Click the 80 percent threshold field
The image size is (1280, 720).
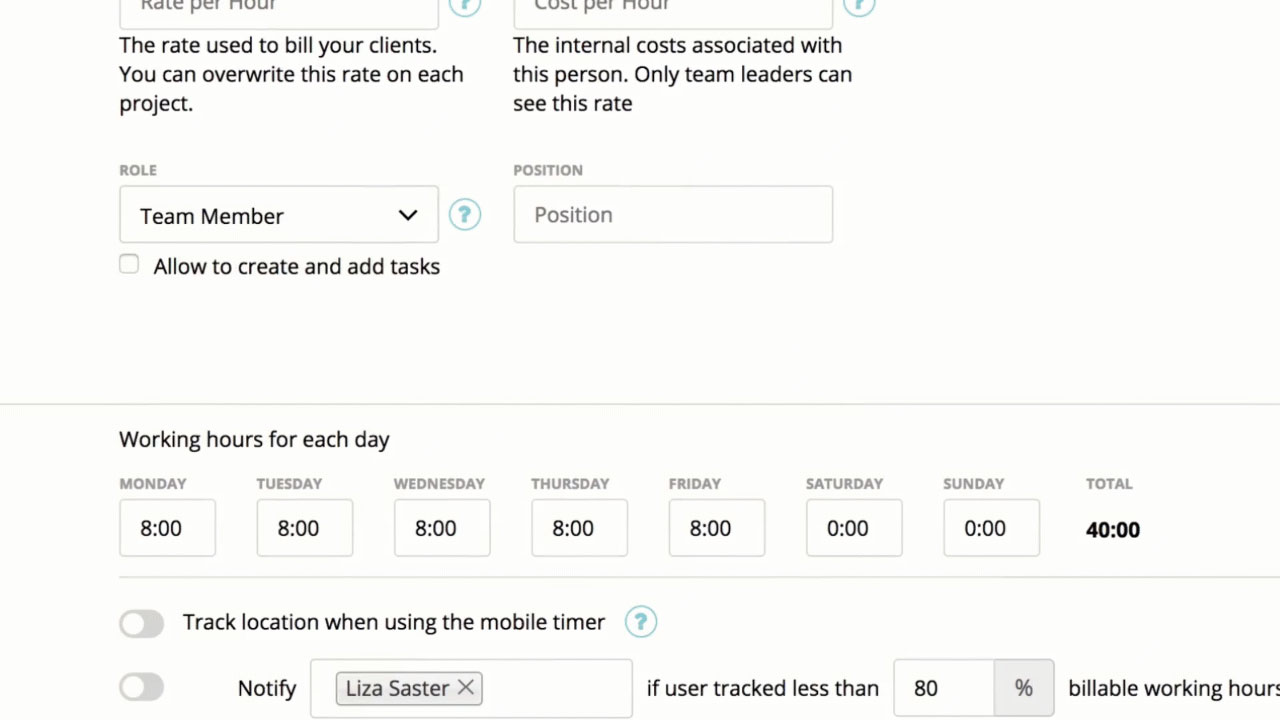point(944,688)
